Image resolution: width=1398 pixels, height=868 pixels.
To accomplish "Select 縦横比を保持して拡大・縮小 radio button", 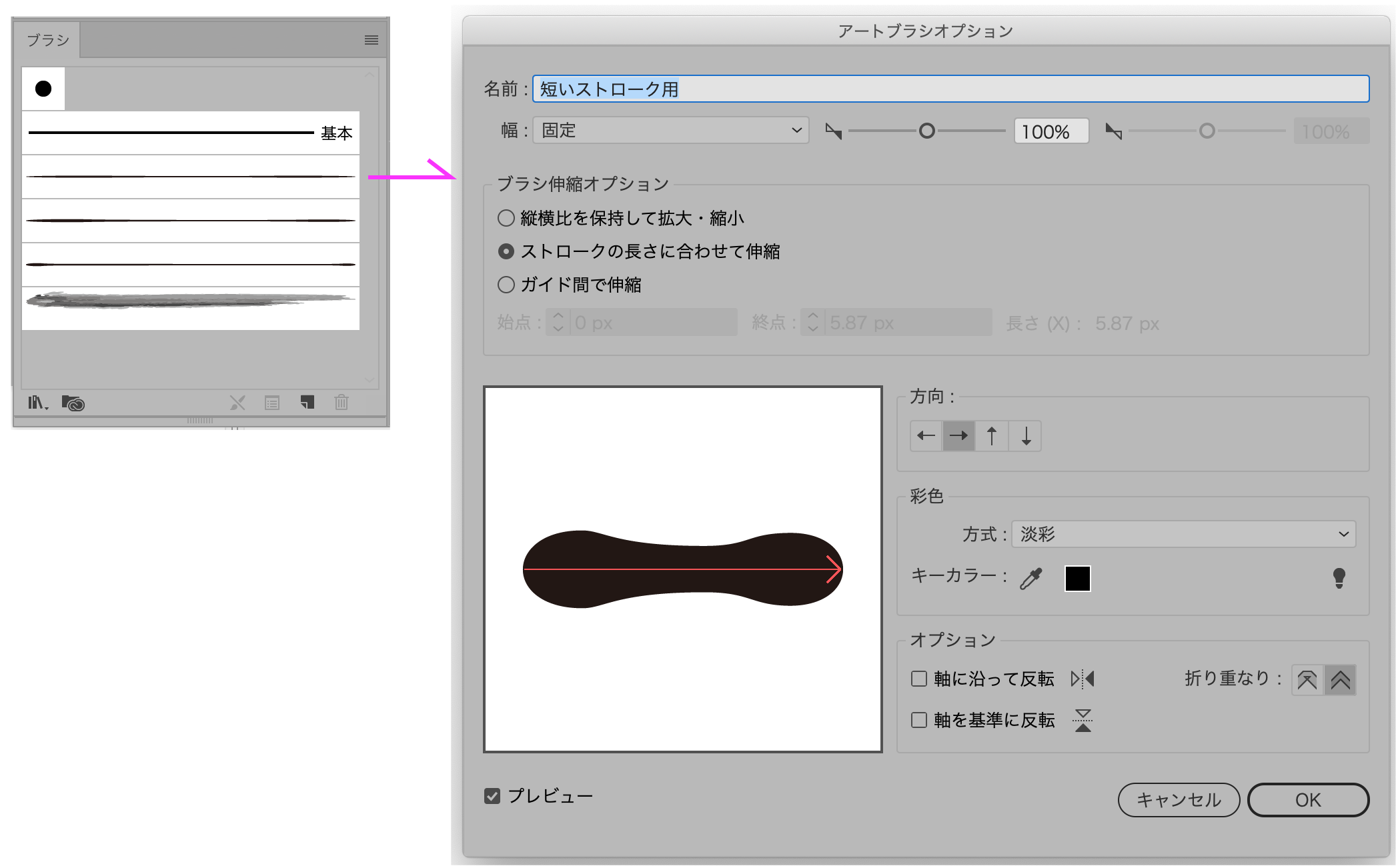I will 506,218.
